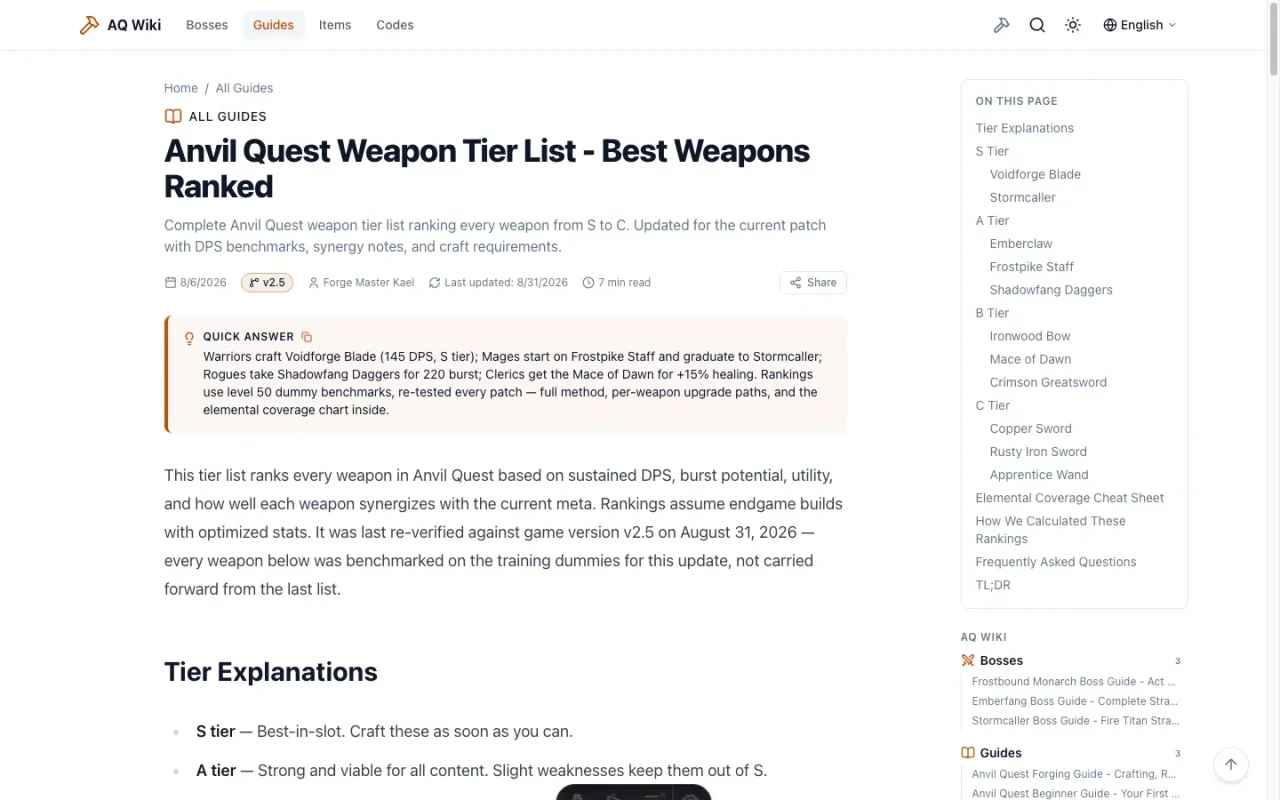Jump to C Tier section link

[992, 405]
